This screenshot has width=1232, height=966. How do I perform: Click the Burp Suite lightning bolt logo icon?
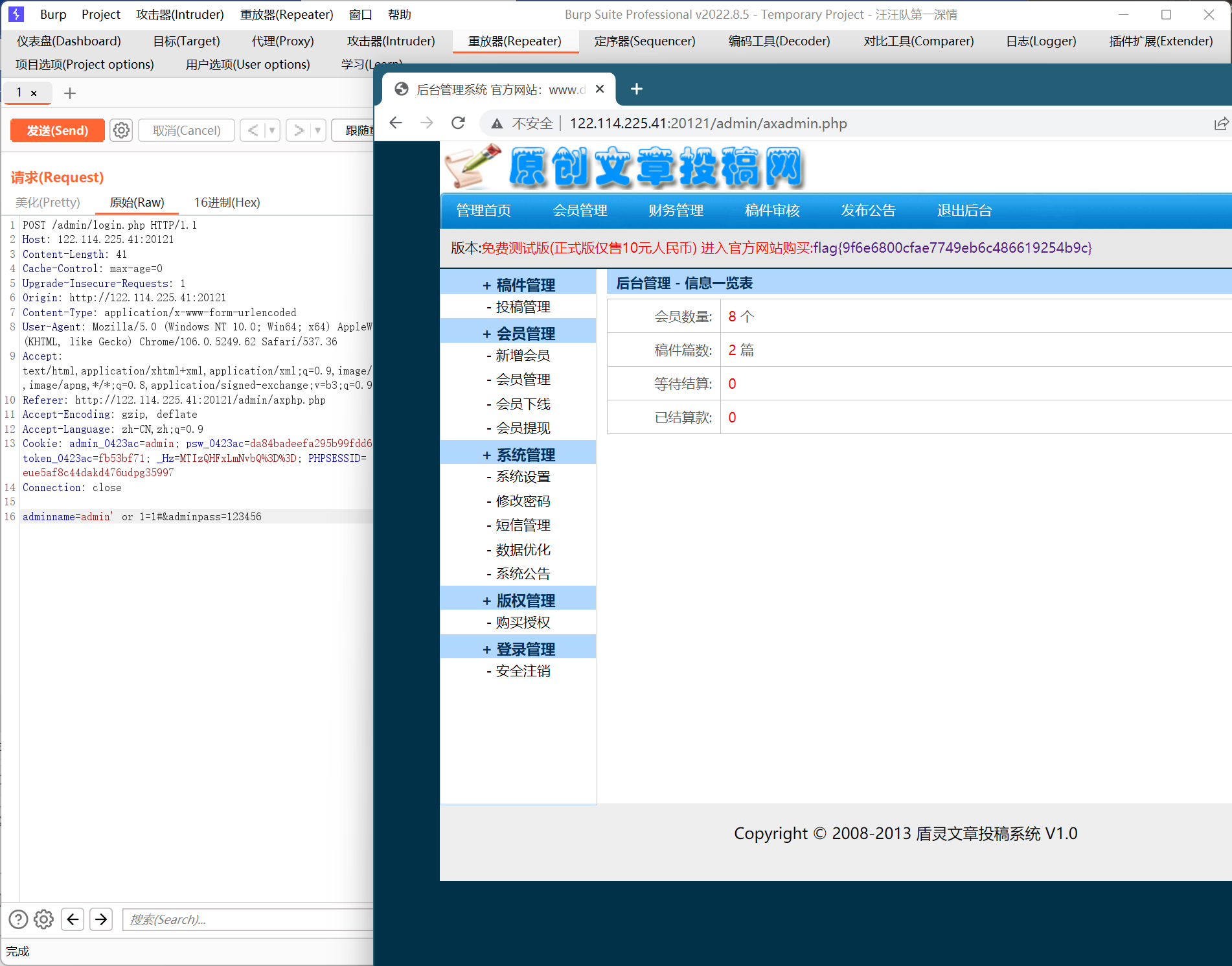click(16, 14)
